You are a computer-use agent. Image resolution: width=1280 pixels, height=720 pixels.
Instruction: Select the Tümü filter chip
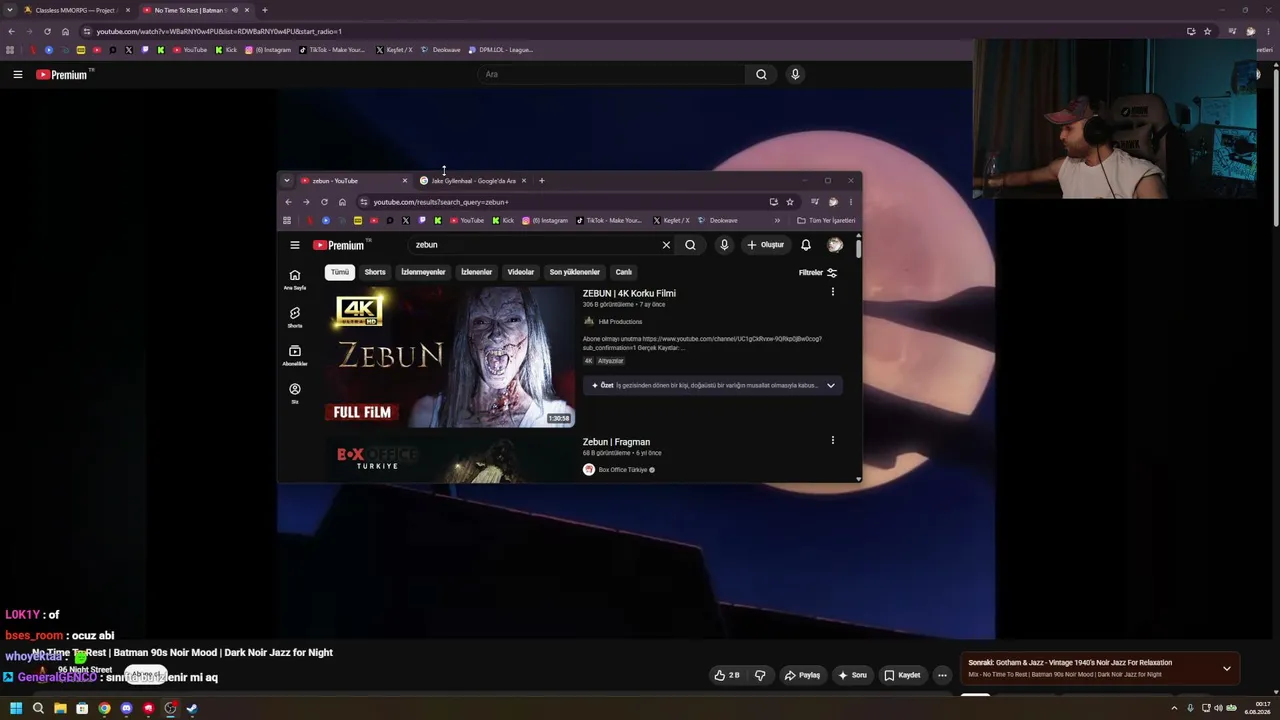click(340, 272)
